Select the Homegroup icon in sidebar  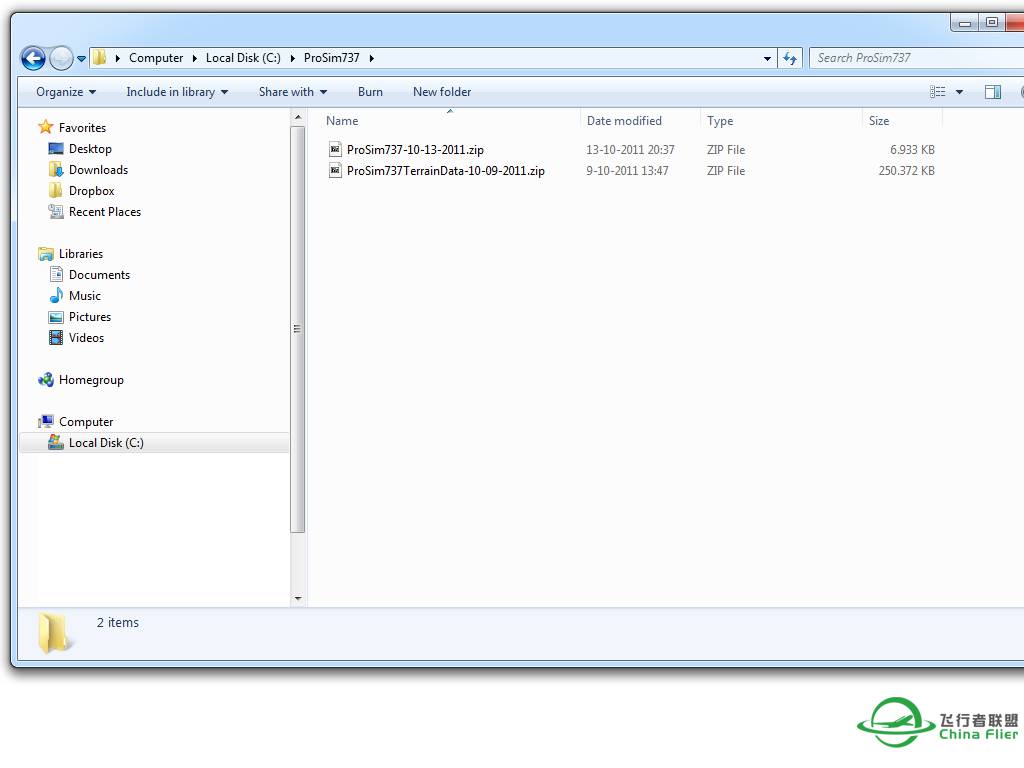tap(46, 380)
